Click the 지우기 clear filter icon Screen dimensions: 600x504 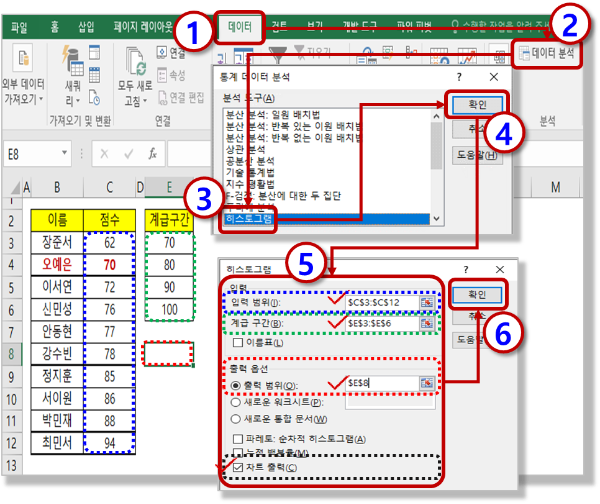300,52
